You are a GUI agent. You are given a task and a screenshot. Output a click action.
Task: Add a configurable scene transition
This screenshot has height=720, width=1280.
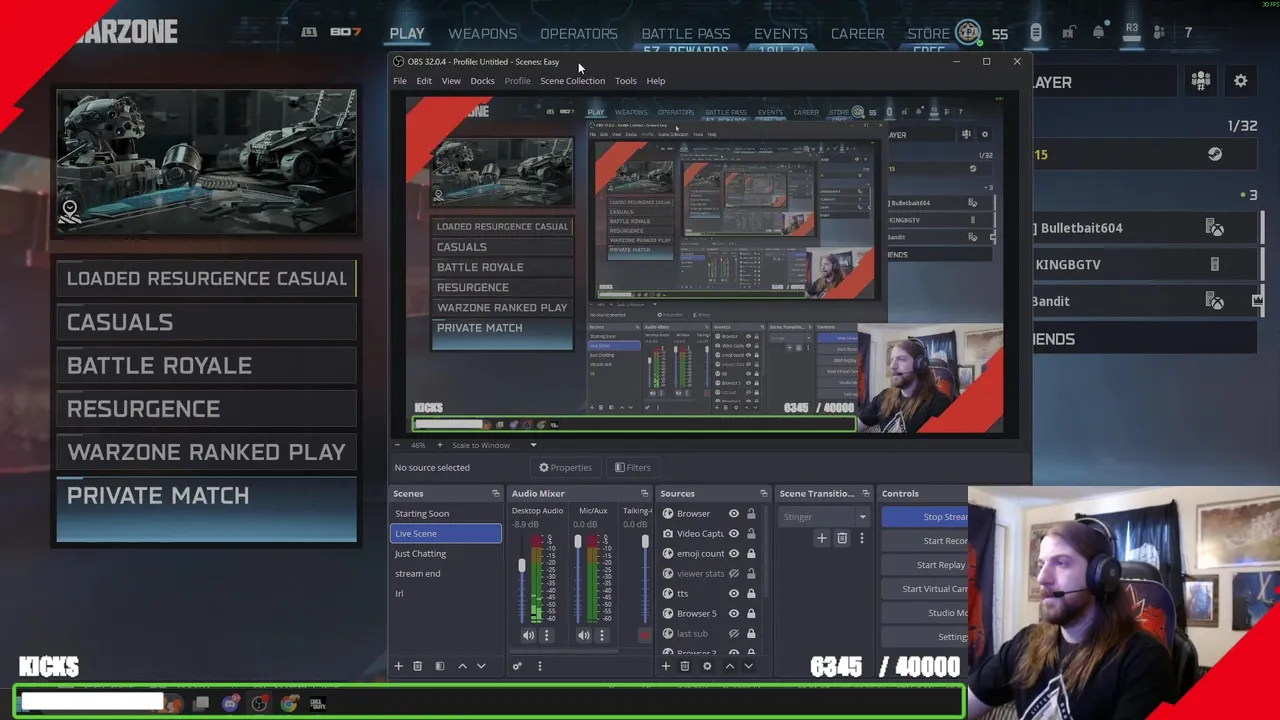(822, 538)
